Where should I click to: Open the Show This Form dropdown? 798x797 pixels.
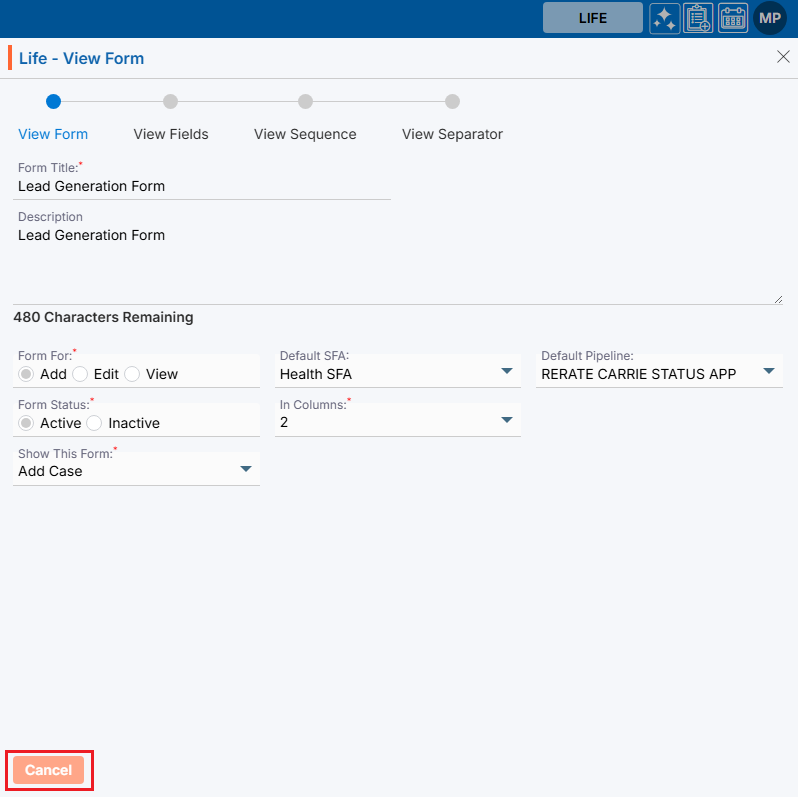pos(245,469)
